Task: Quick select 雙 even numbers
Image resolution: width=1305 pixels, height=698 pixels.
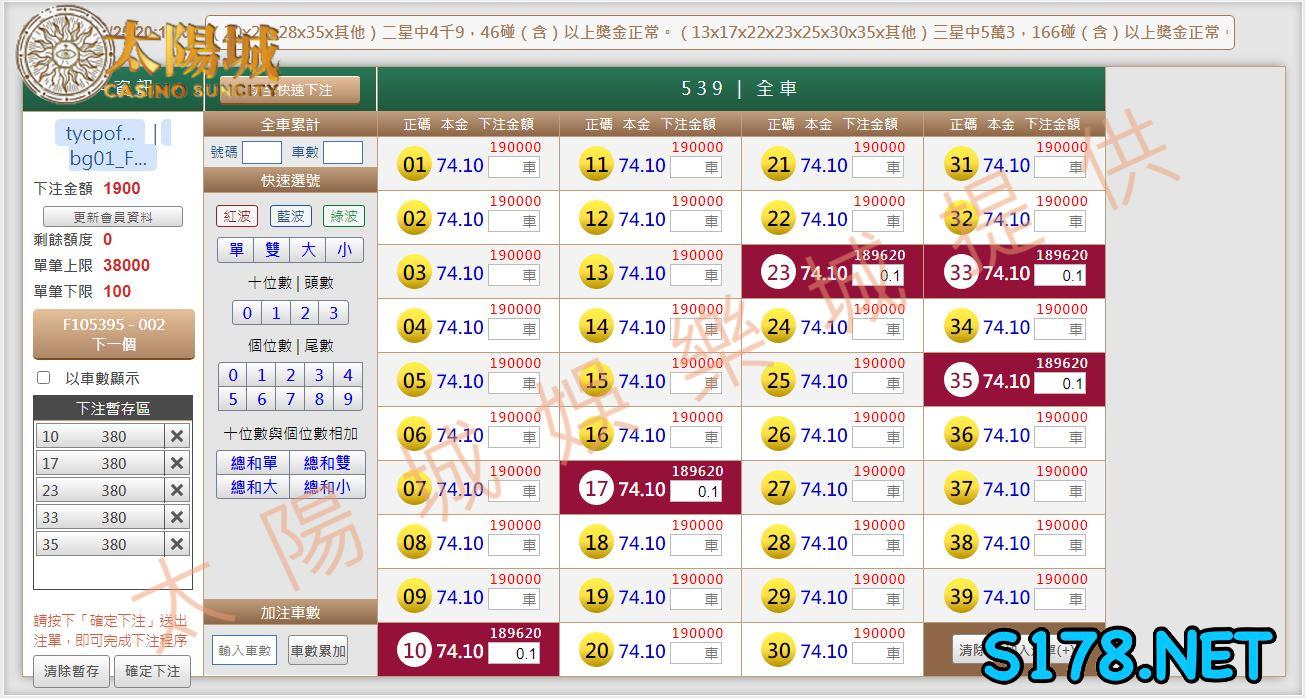Action: coord(272,250)
